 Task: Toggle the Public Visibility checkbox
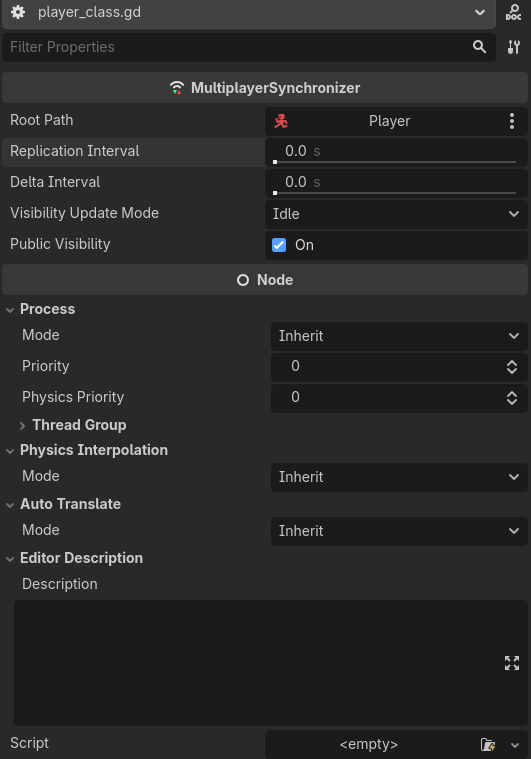(279, 245)
